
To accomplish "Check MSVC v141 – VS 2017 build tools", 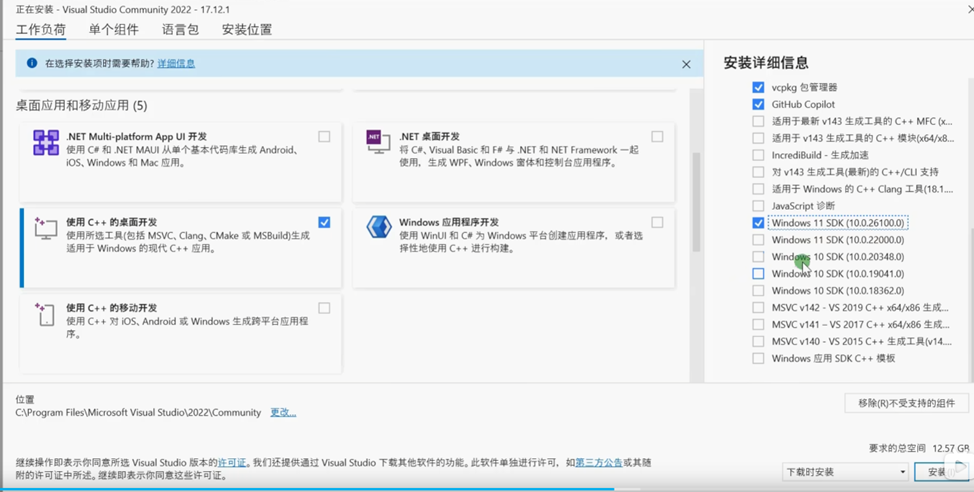I will coord(758,324).
